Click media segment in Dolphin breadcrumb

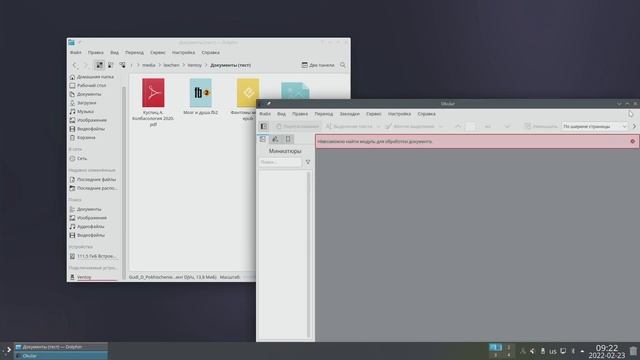149,65
